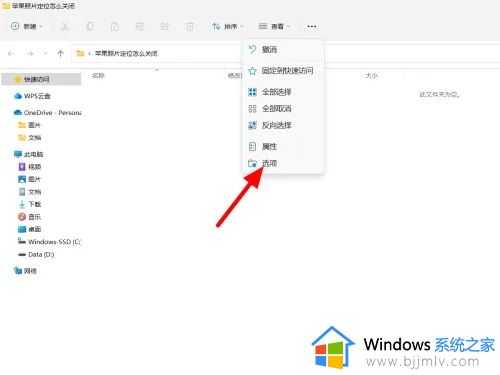Click the Cut scissors icon
The image size is (500, 375).
(x=65, y=26)
